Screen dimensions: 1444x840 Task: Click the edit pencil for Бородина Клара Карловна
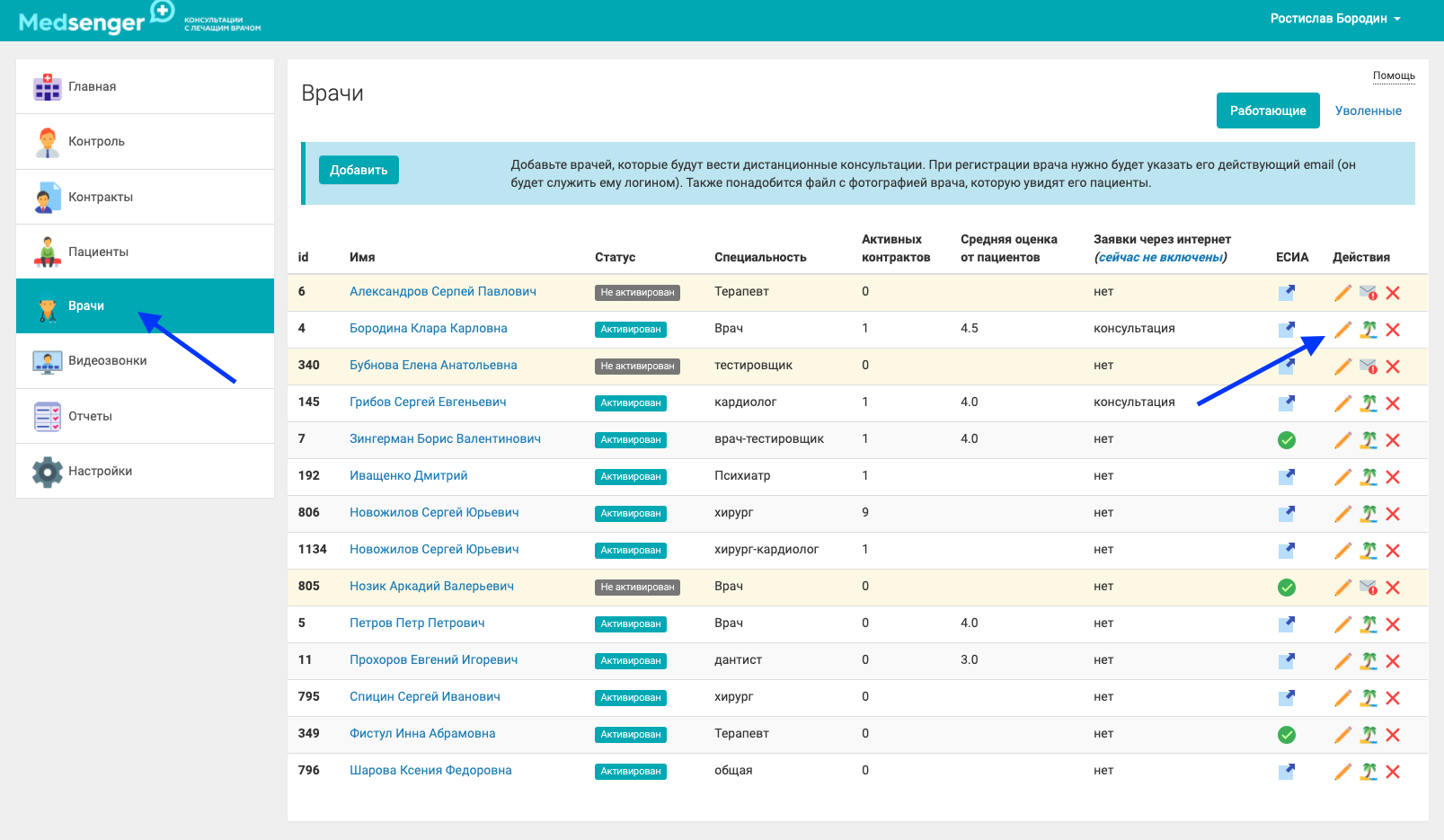(1342, 330)
